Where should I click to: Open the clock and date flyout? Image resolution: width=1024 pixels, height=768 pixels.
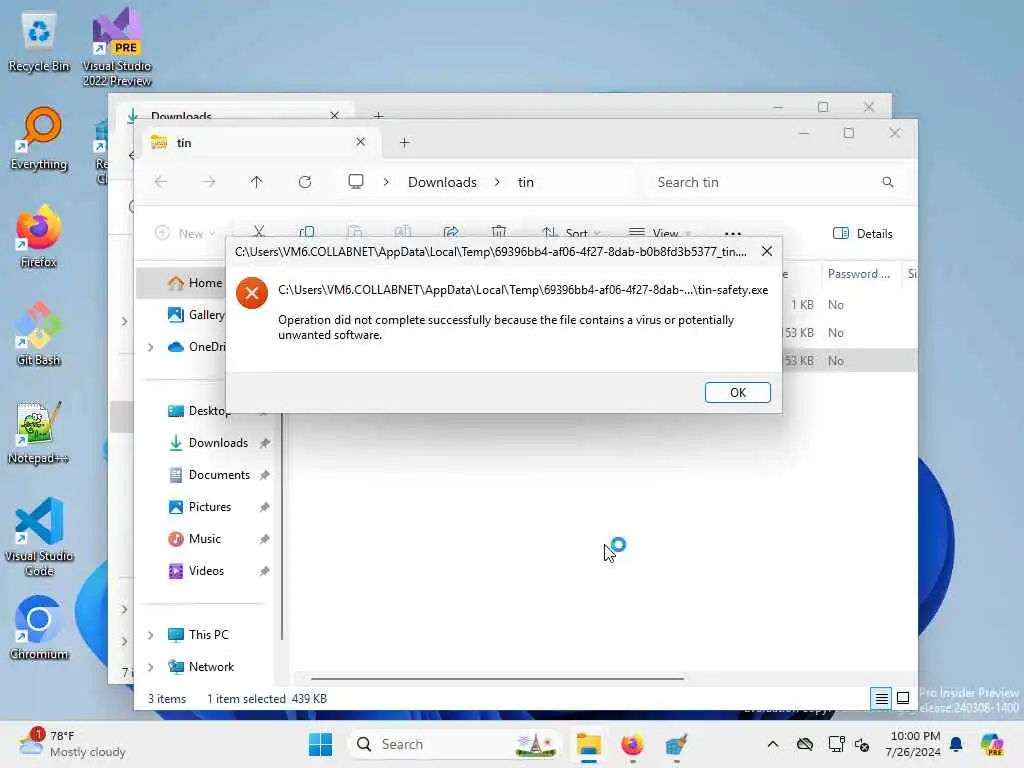coord(913,744)
